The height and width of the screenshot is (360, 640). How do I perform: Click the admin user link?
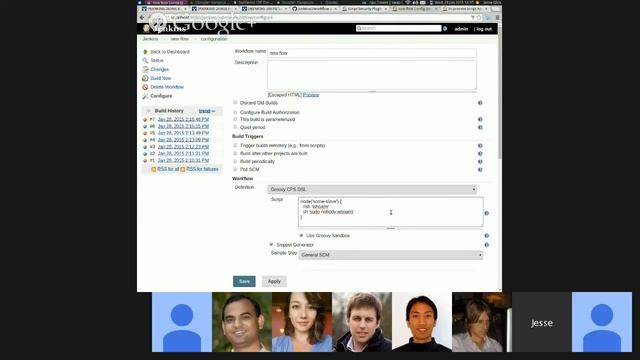(461, 29)
